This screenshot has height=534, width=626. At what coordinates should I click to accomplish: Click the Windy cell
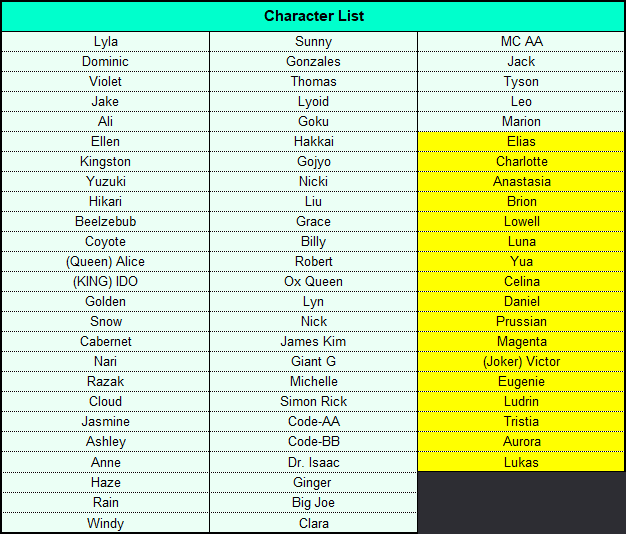[x=105, y=523]
